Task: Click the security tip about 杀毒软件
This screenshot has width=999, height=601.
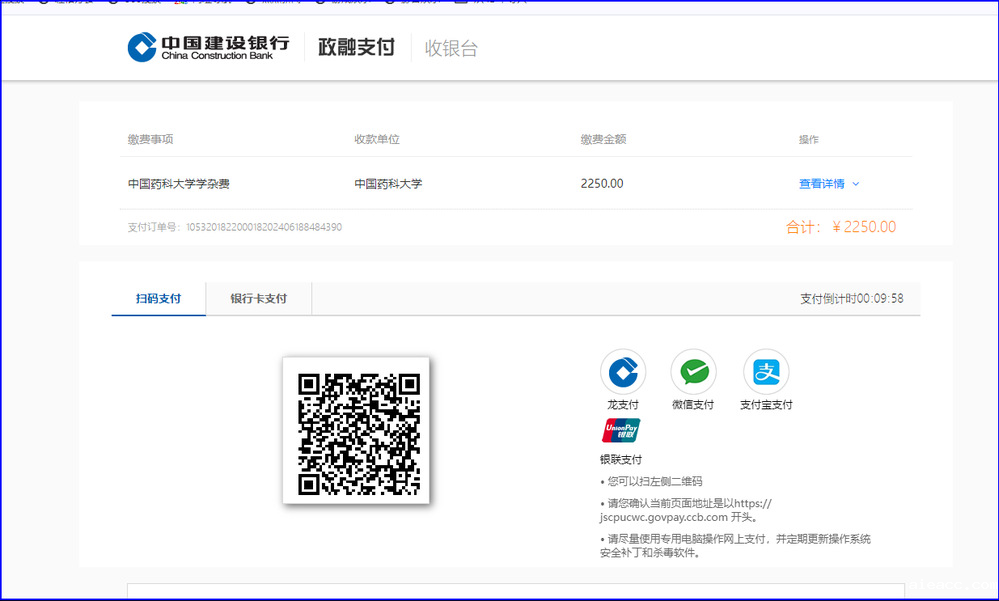Action: (x=735, y=545)
